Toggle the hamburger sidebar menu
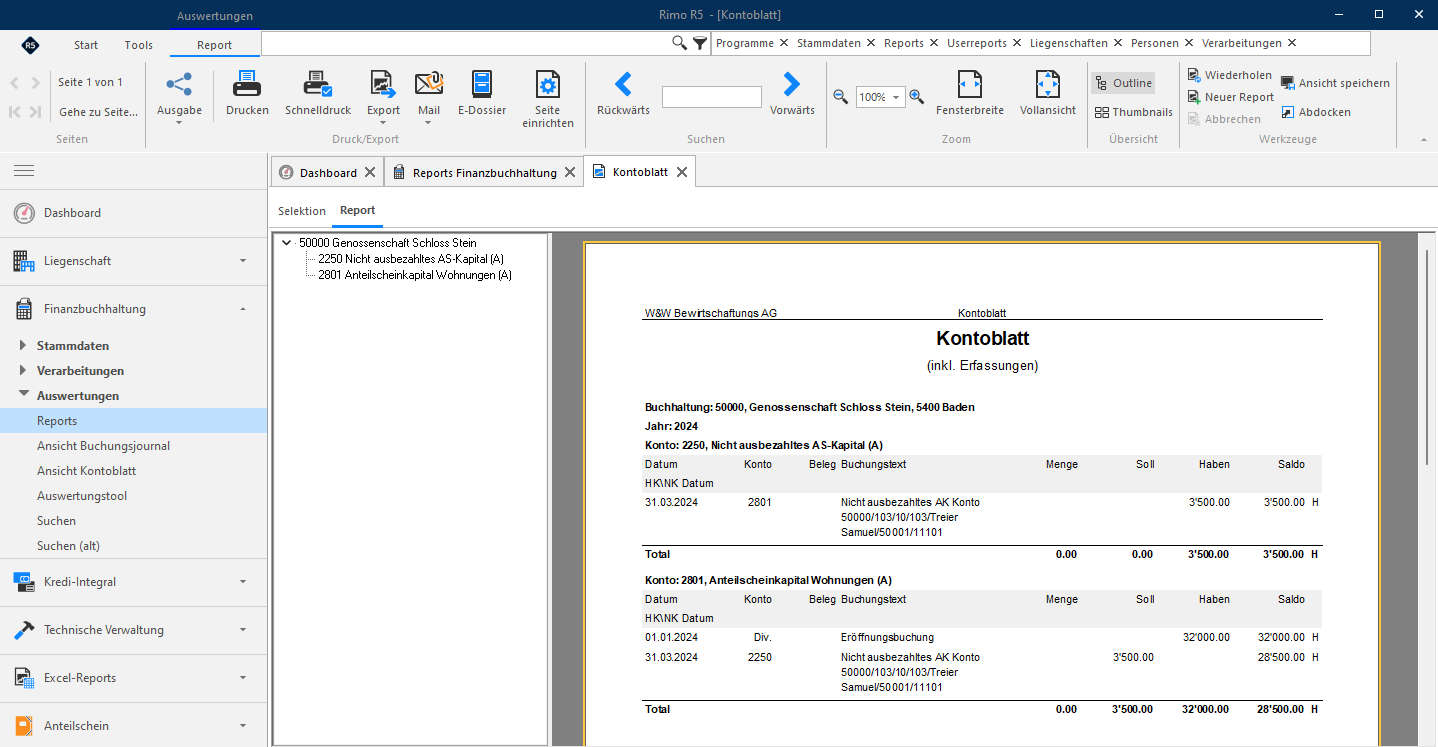 click(24, 171)
